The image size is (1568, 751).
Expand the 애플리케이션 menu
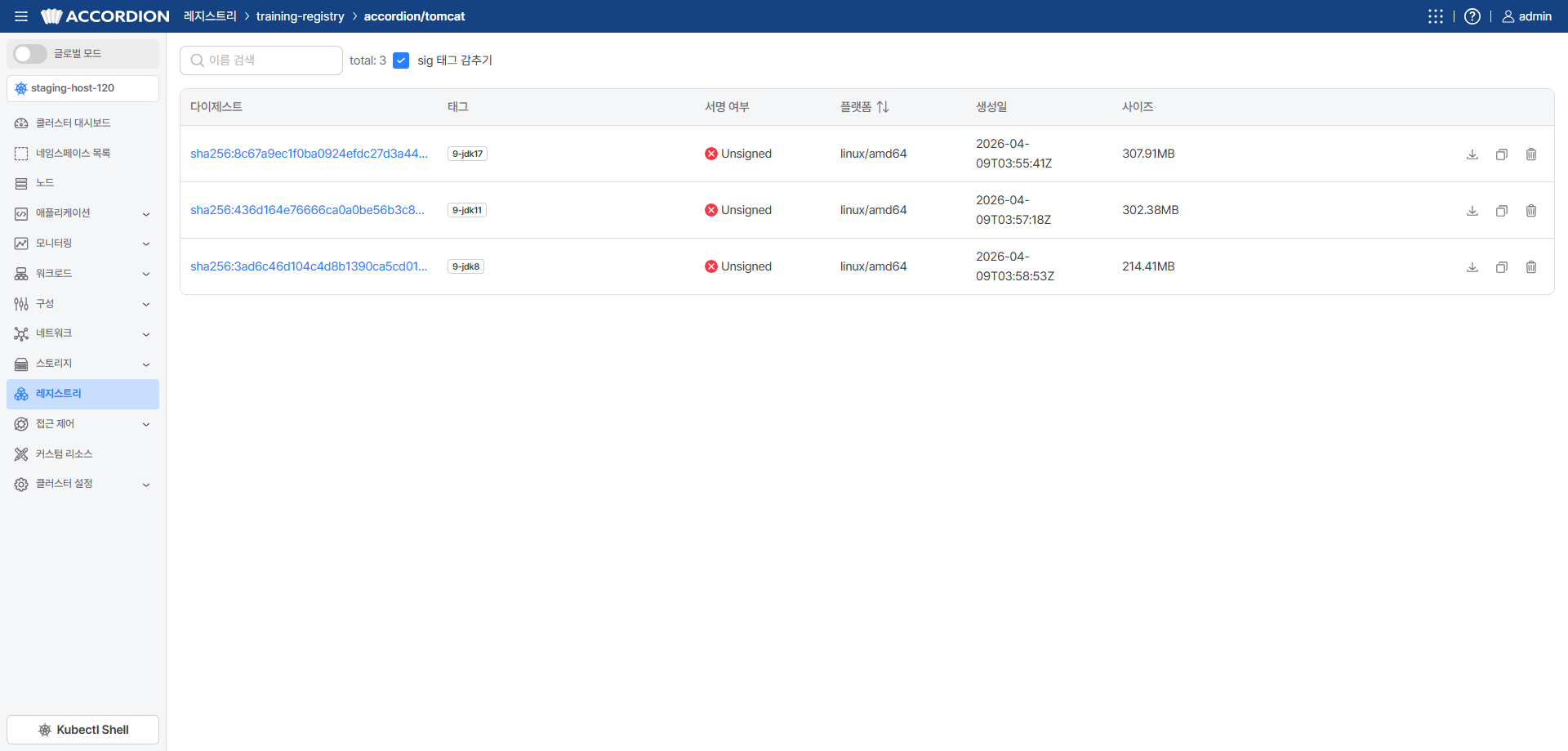pyautogui.click(x=82, y=213)
